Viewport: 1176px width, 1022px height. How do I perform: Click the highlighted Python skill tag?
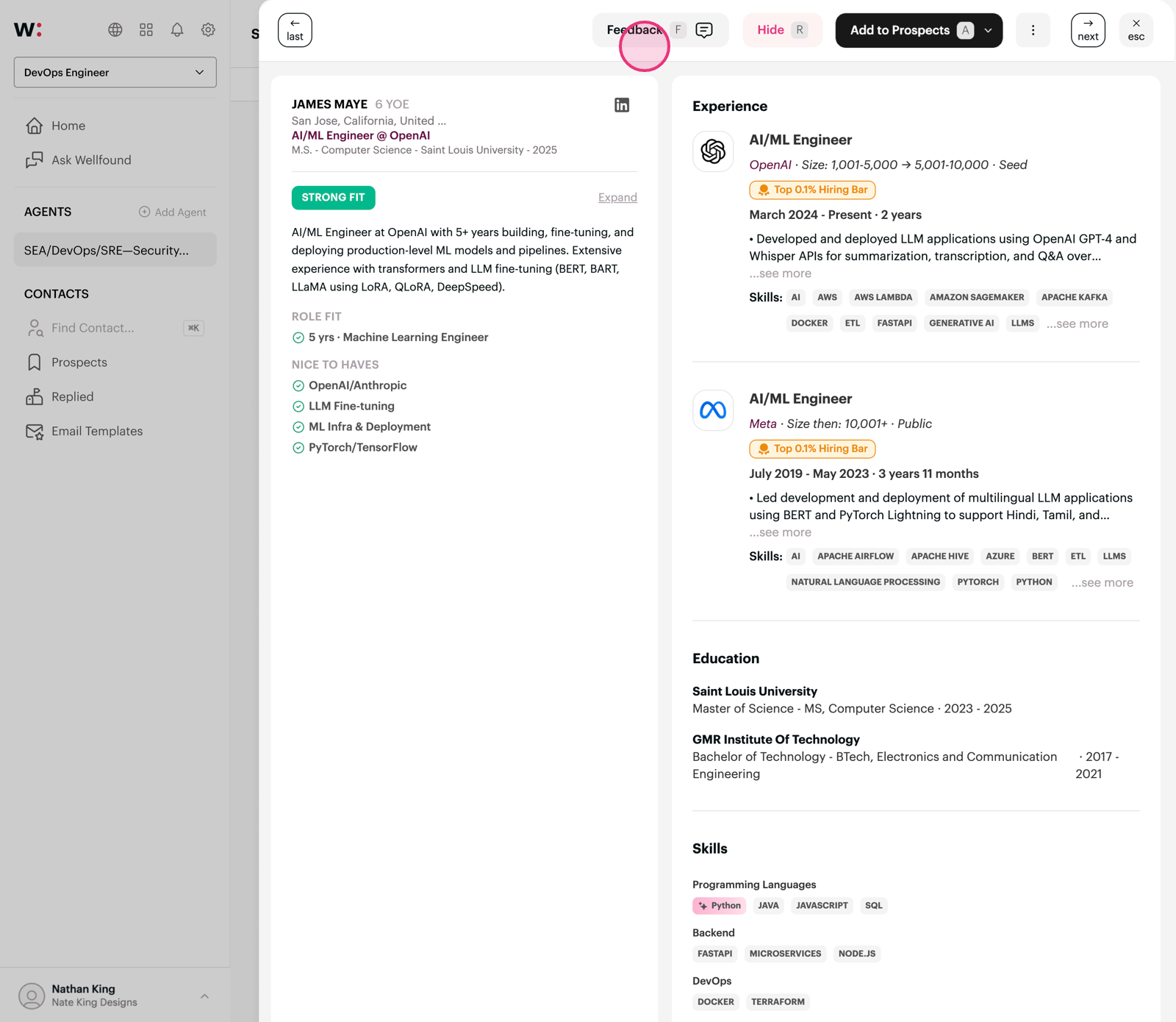click(720, 906)
